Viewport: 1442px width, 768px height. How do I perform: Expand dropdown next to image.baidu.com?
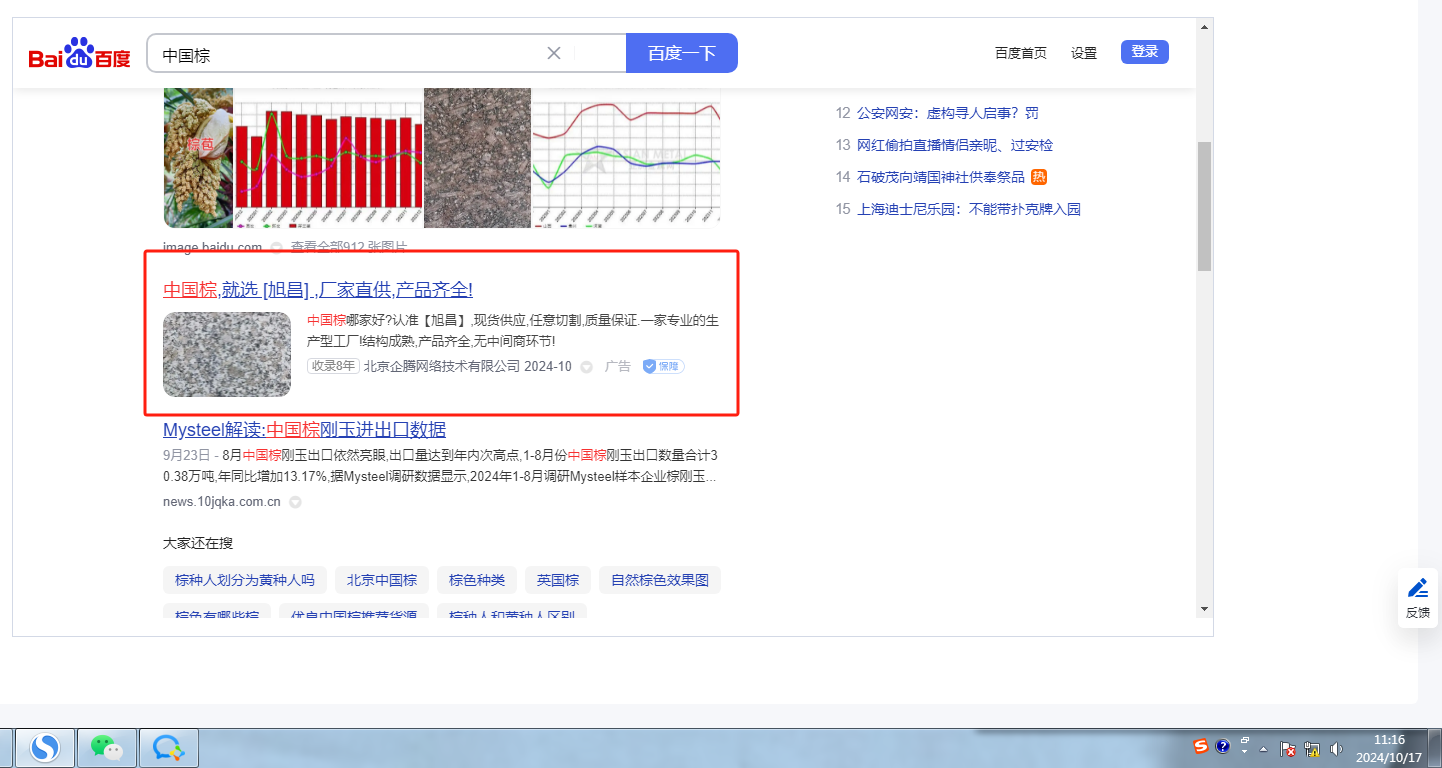(x=276, y=246)
